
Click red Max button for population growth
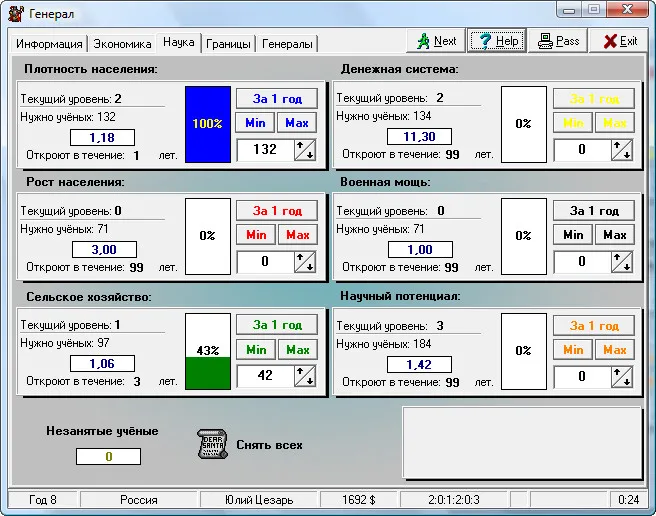click(x=297, y=235)
